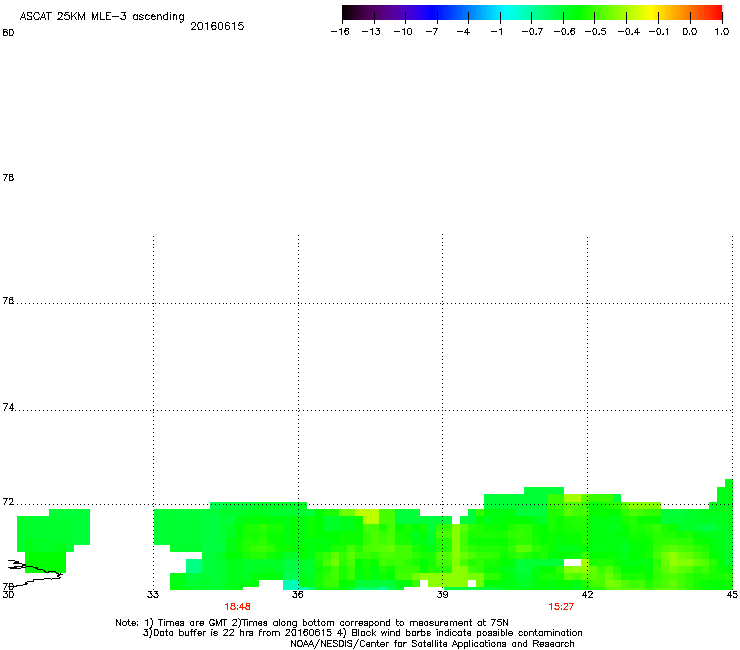This screenshot has width=740, height=650.
Task: Click longitude axis label 42
Action: [x=587, y=594]
